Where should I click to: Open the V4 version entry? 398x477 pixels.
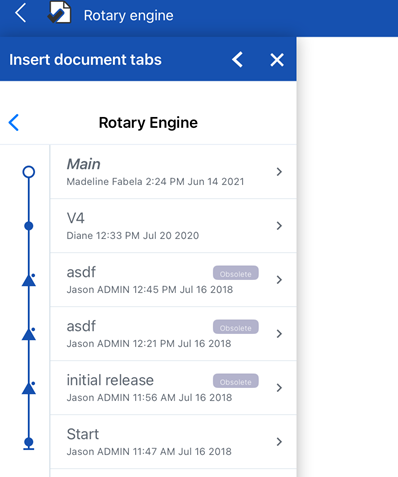[173, 226]
